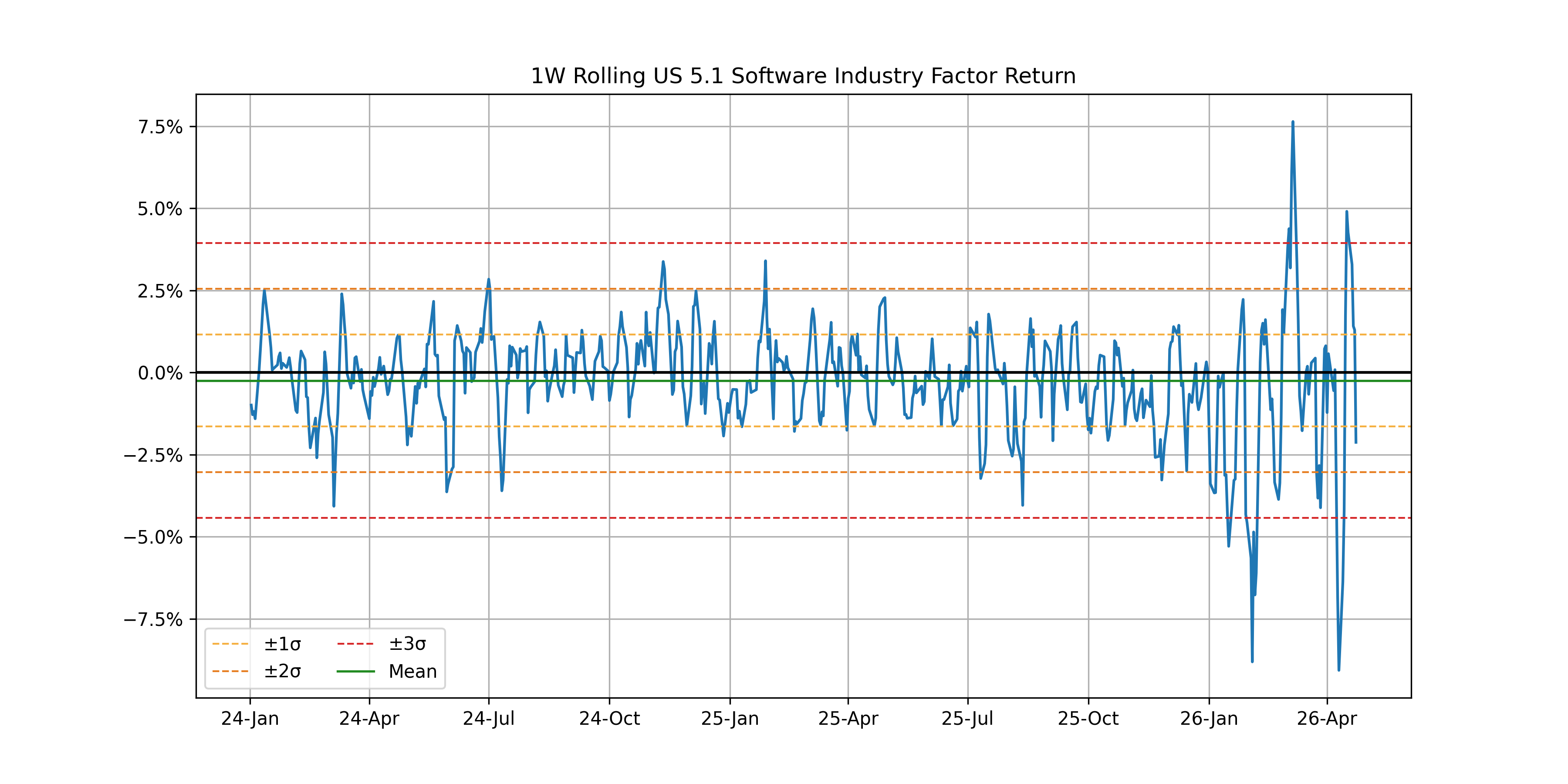Select the 25-Jan x-axis label
The image size is (1568, 784).
(x=730, y=719)
